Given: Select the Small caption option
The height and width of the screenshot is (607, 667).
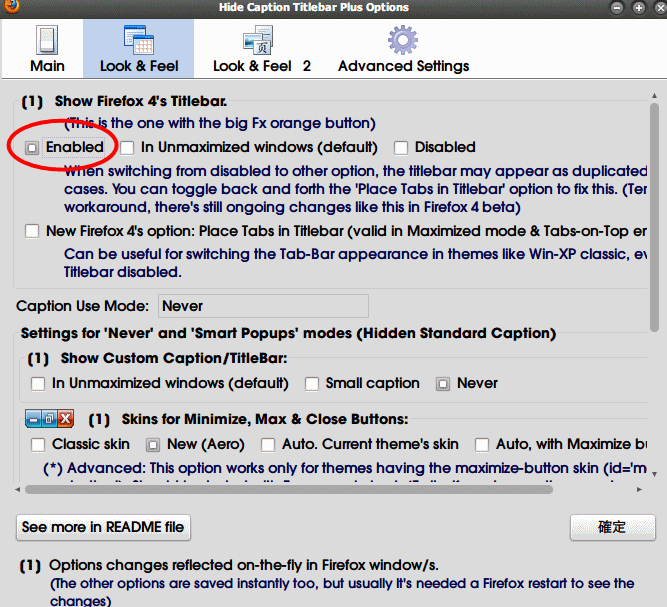Looking at the screenshot, I should pos(313,384).
